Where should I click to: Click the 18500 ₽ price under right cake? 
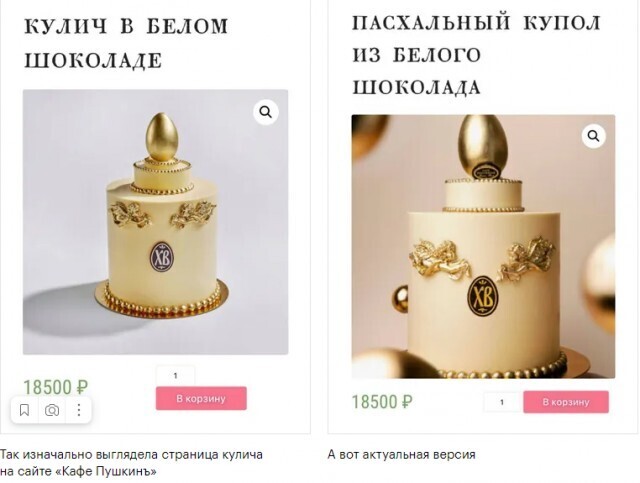[382, 402]
